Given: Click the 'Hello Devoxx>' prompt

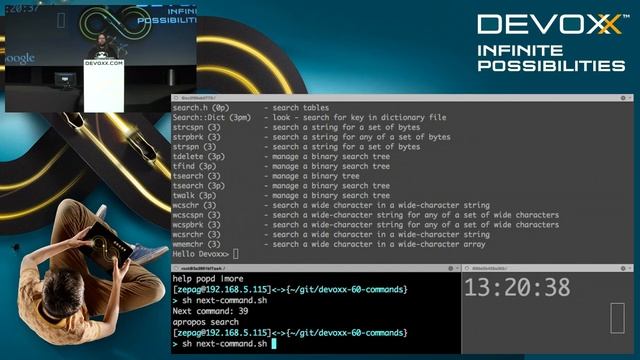Looking at the screenshot, I should click(x=200, y=254).
